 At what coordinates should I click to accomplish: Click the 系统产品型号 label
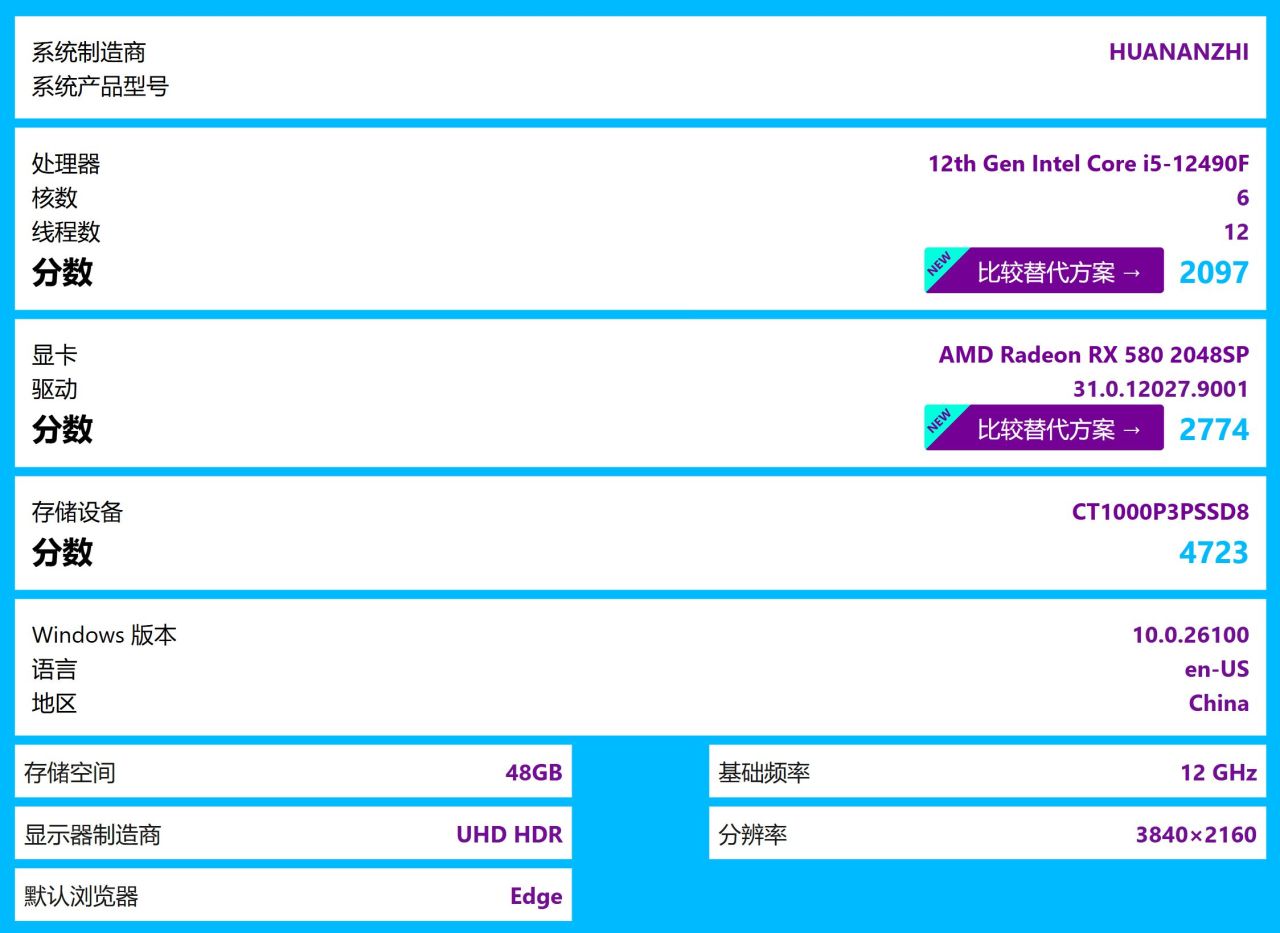pos(100,86)
